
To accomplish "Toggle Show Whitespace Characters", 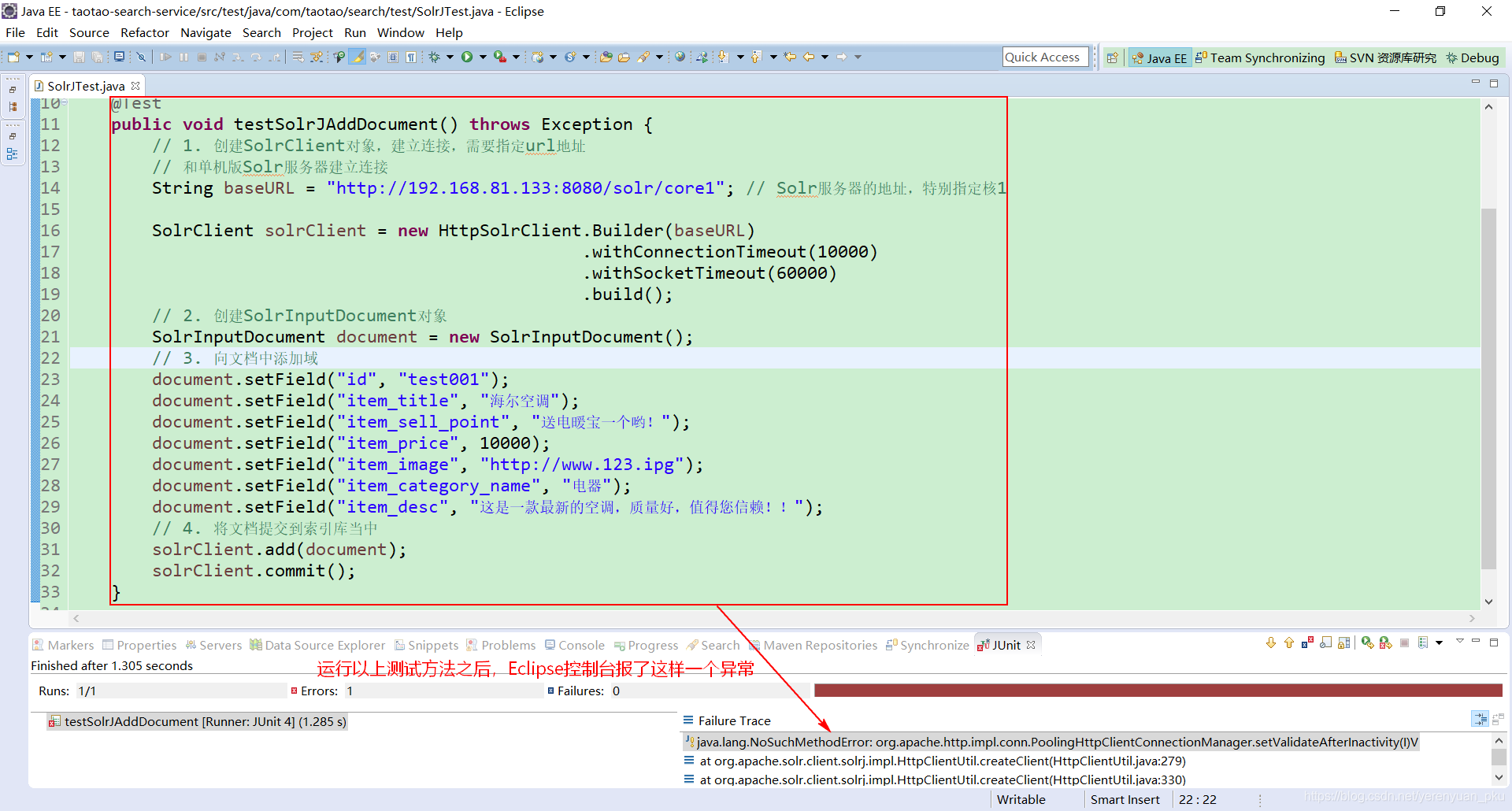I will tap(410, 57).
